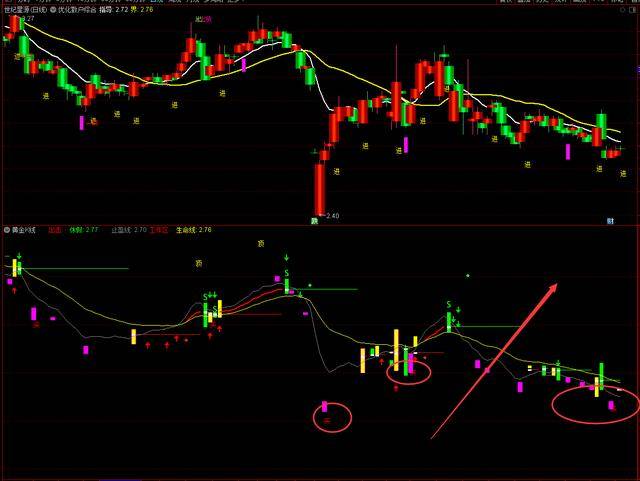Click the purple segment of bottom scrollbar
Image resolution: width=640 pixels, height=481 pixels.
(x=120, y=480)
